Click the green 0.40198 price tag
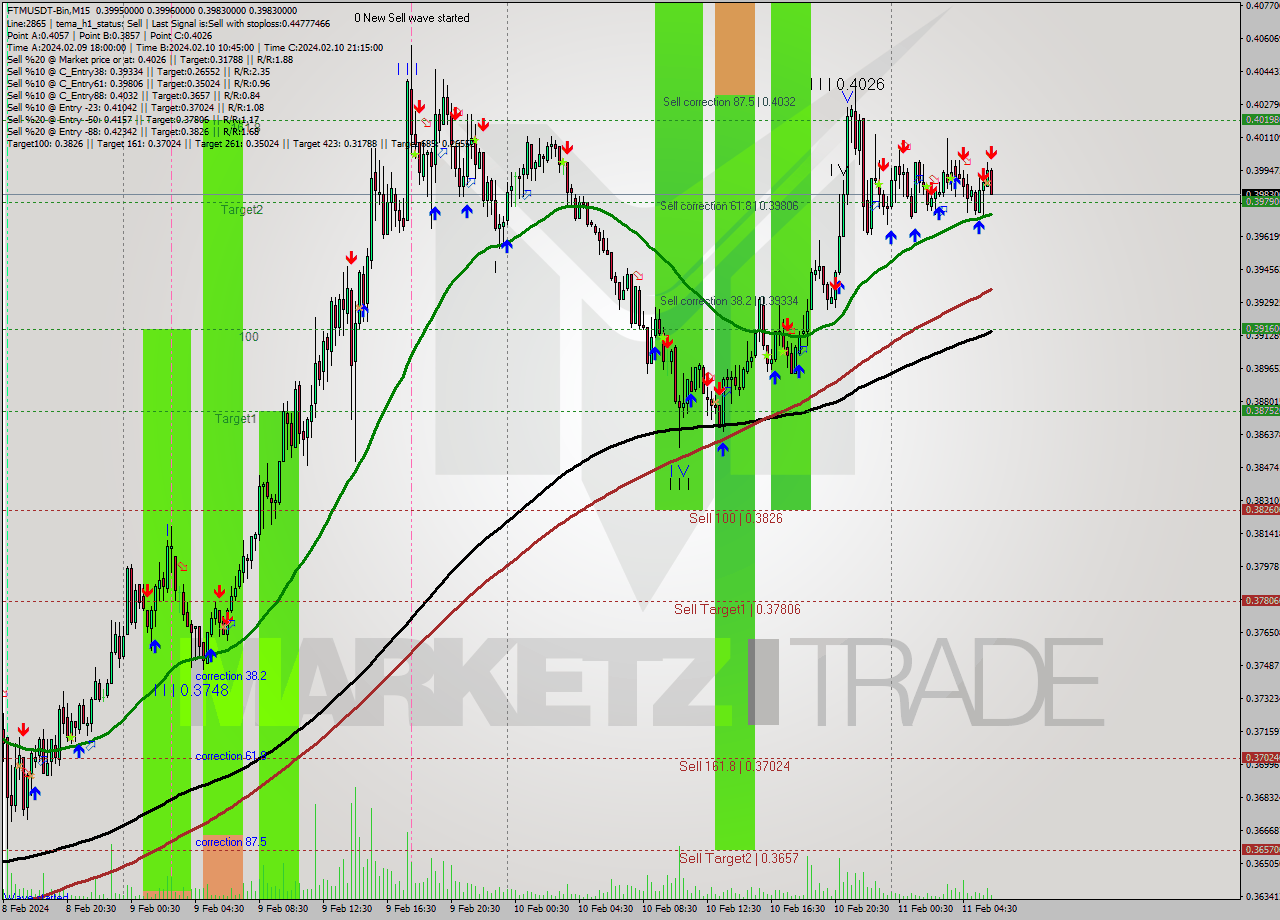Image resolution: width=1280 pixels, height=920 pixels. [1260, 119]
